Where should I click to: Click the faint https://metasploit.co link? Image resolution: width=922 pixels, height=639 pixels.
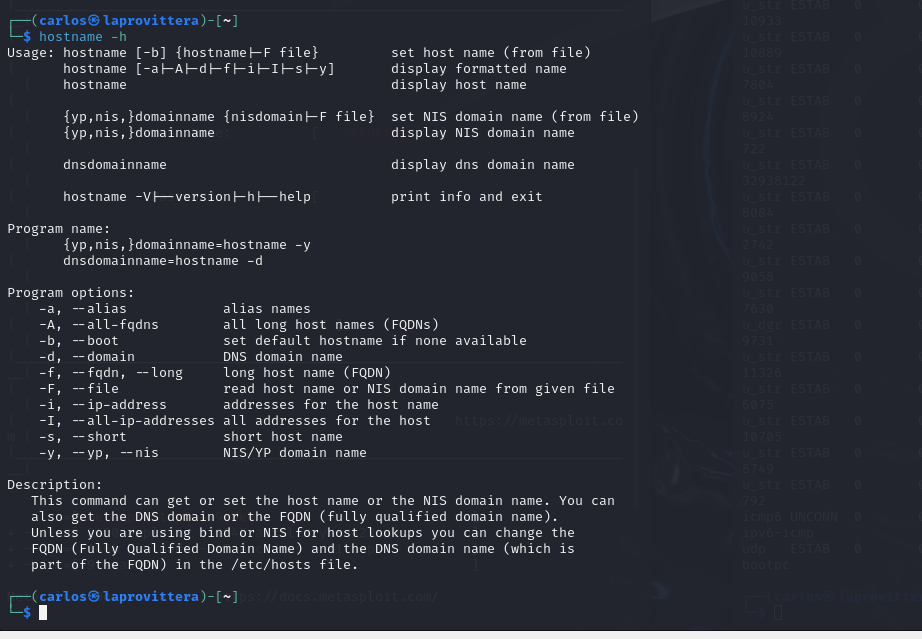pos(539,420)
